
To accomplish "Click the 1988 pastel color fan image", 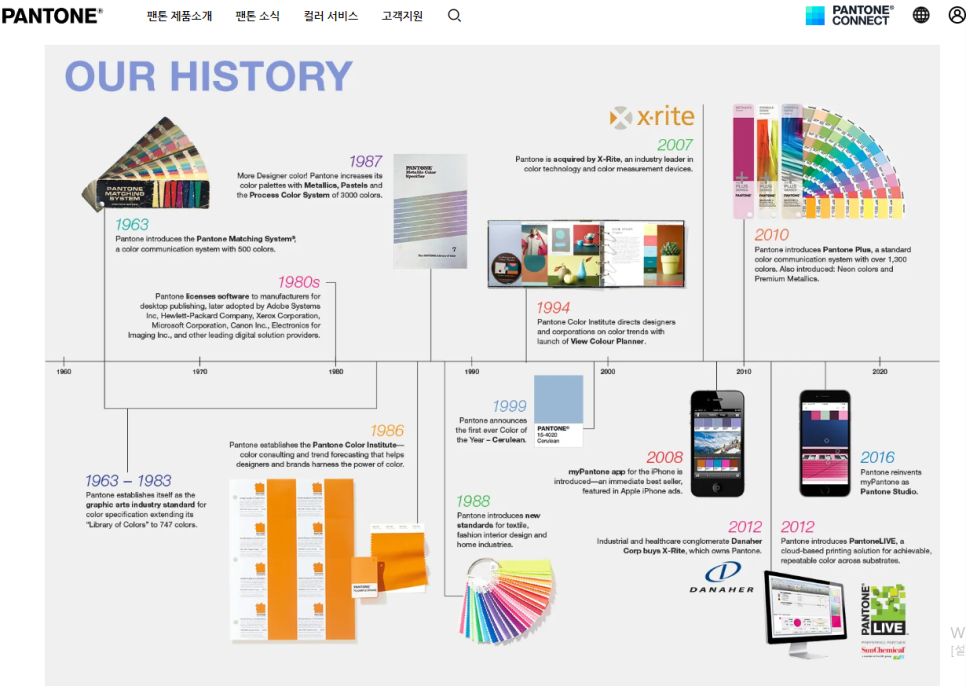I will pyautogui.click(x=506, y=601).
